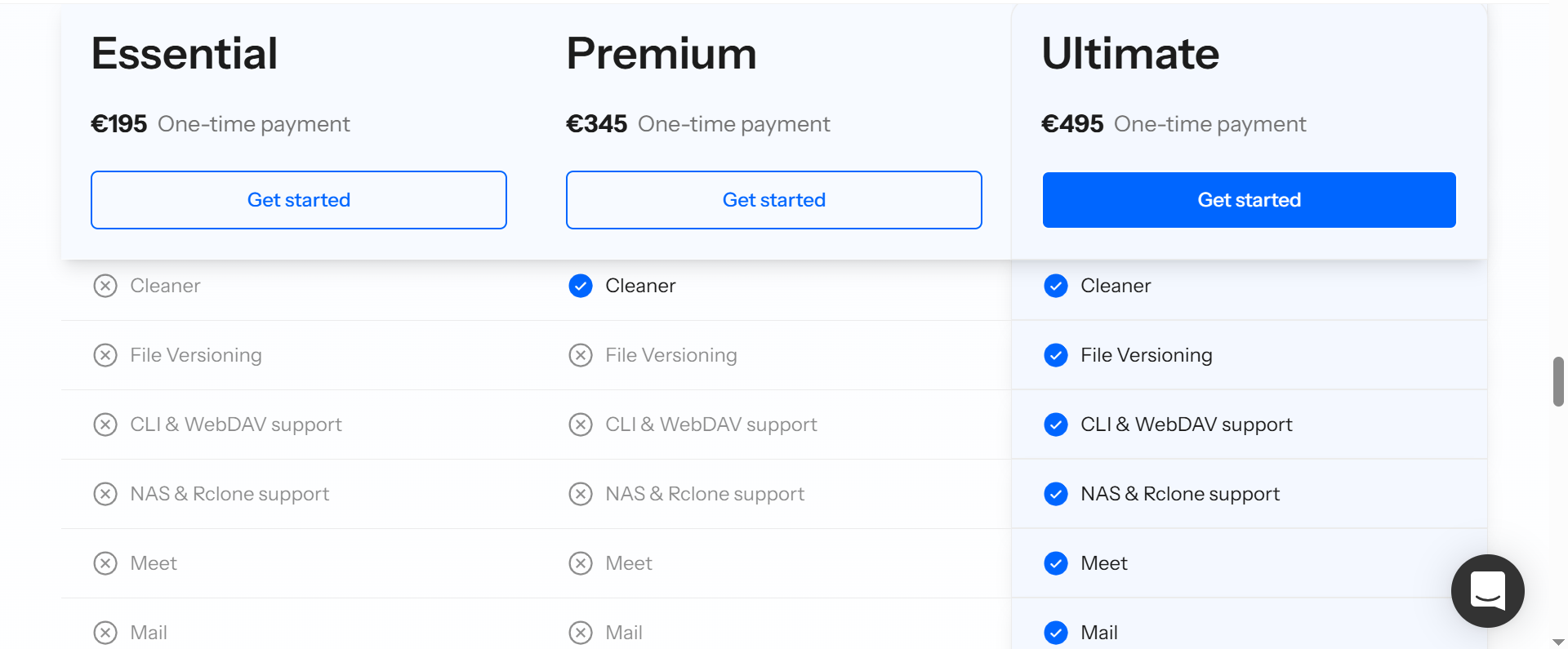
Task: Click Ultimate File Versioning checkmark
Action: pyautogui.click(x=1056, y=355)
